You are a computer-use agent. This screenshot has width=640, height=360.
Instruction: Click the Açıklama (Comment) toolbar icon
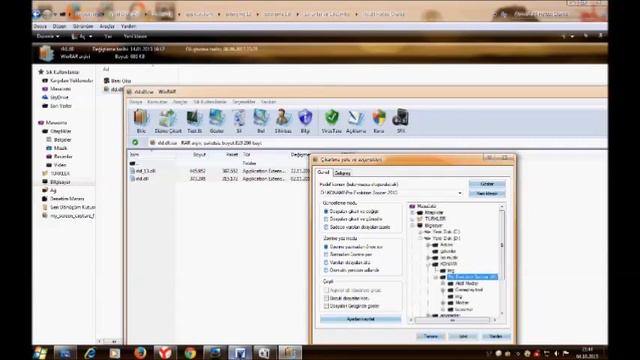pos(356,121)
